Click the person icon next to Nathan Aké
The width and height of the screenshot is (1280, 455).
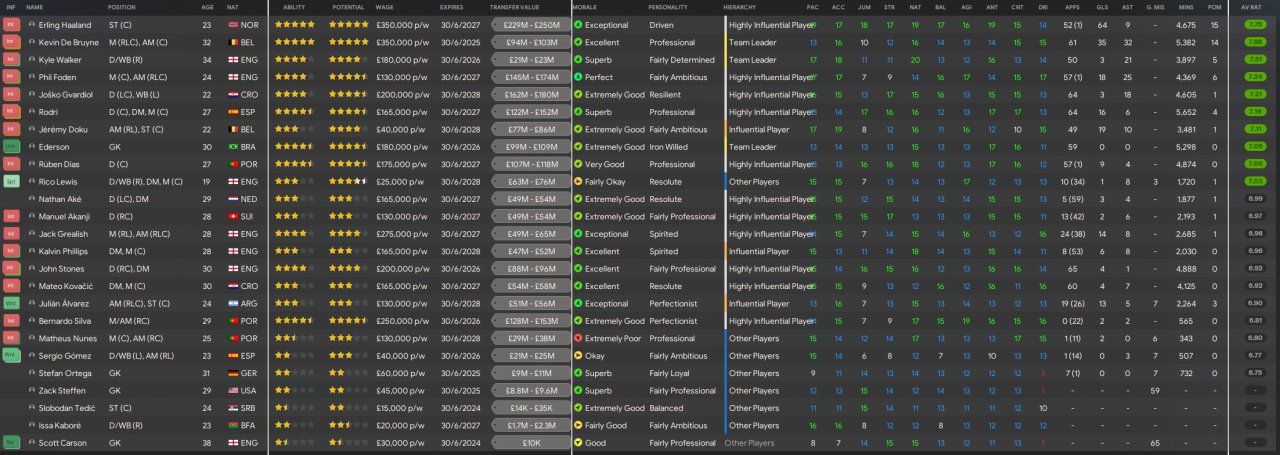(32, 199)
